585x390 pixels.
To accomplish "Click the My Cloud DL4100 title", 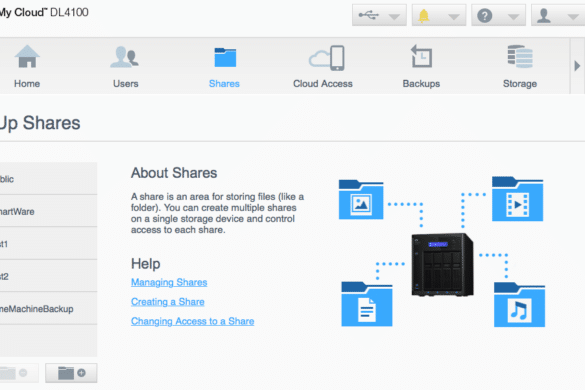I will 44,12.
